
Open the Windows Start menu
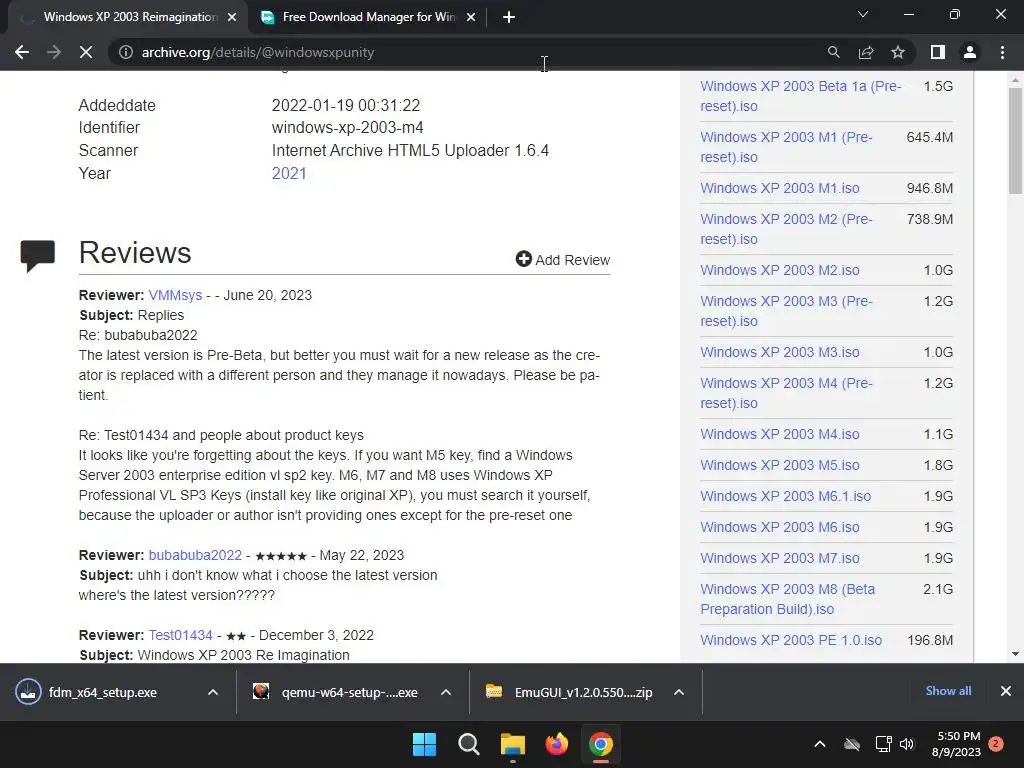(x=424, y=744)
